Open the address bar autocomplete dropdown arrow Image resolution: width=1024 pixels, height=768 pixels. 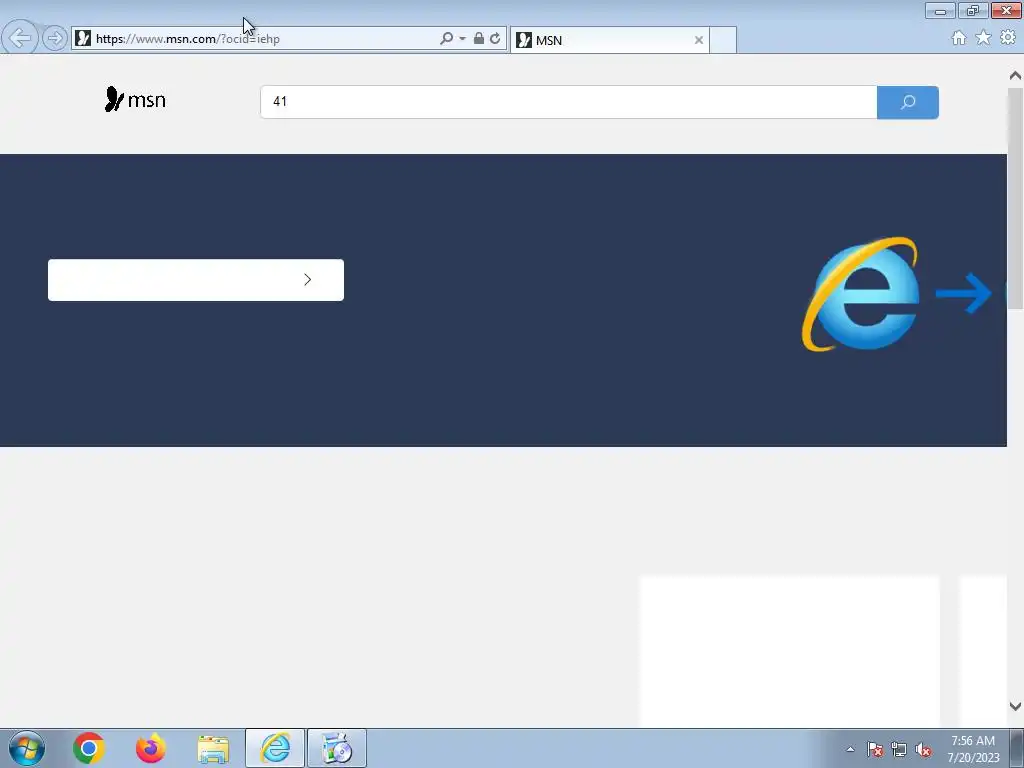point(462,39)
